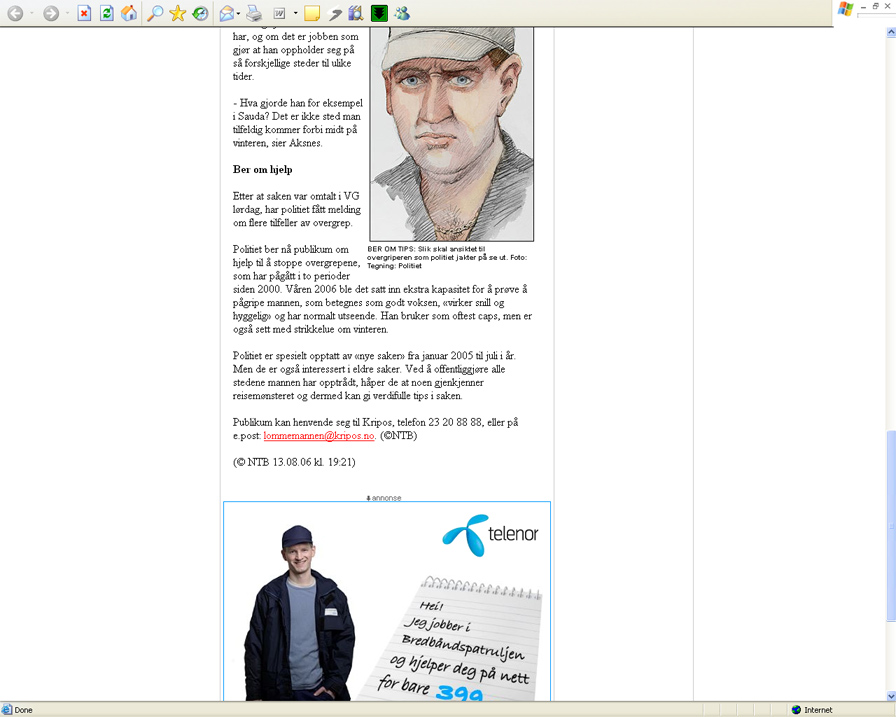Launch Messenger with the people icon

pyautogui.click(x=402, y=13)
